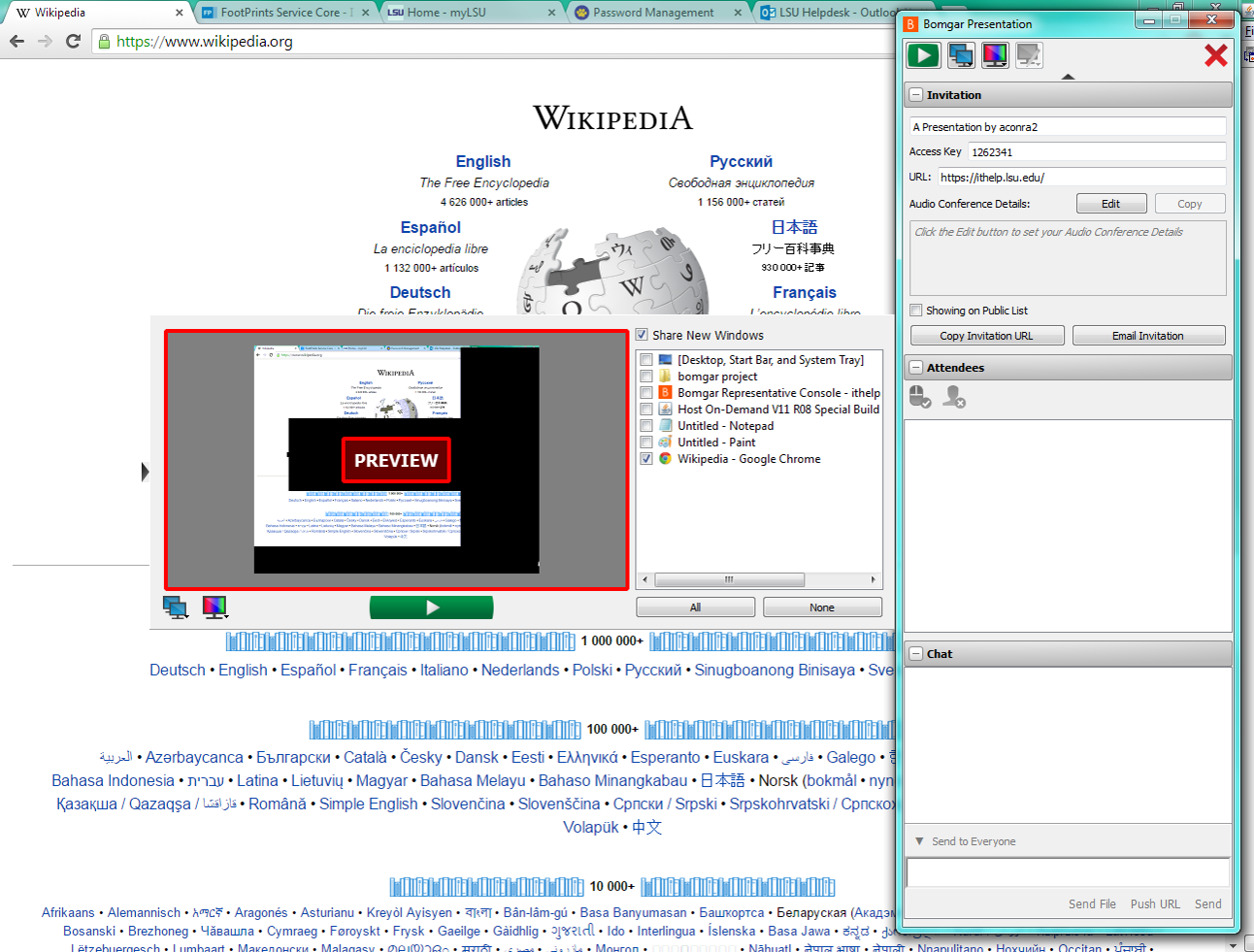This screenshot has width=1254, height=952.
Task: Open the Simple English link
Action: [368, 804]
